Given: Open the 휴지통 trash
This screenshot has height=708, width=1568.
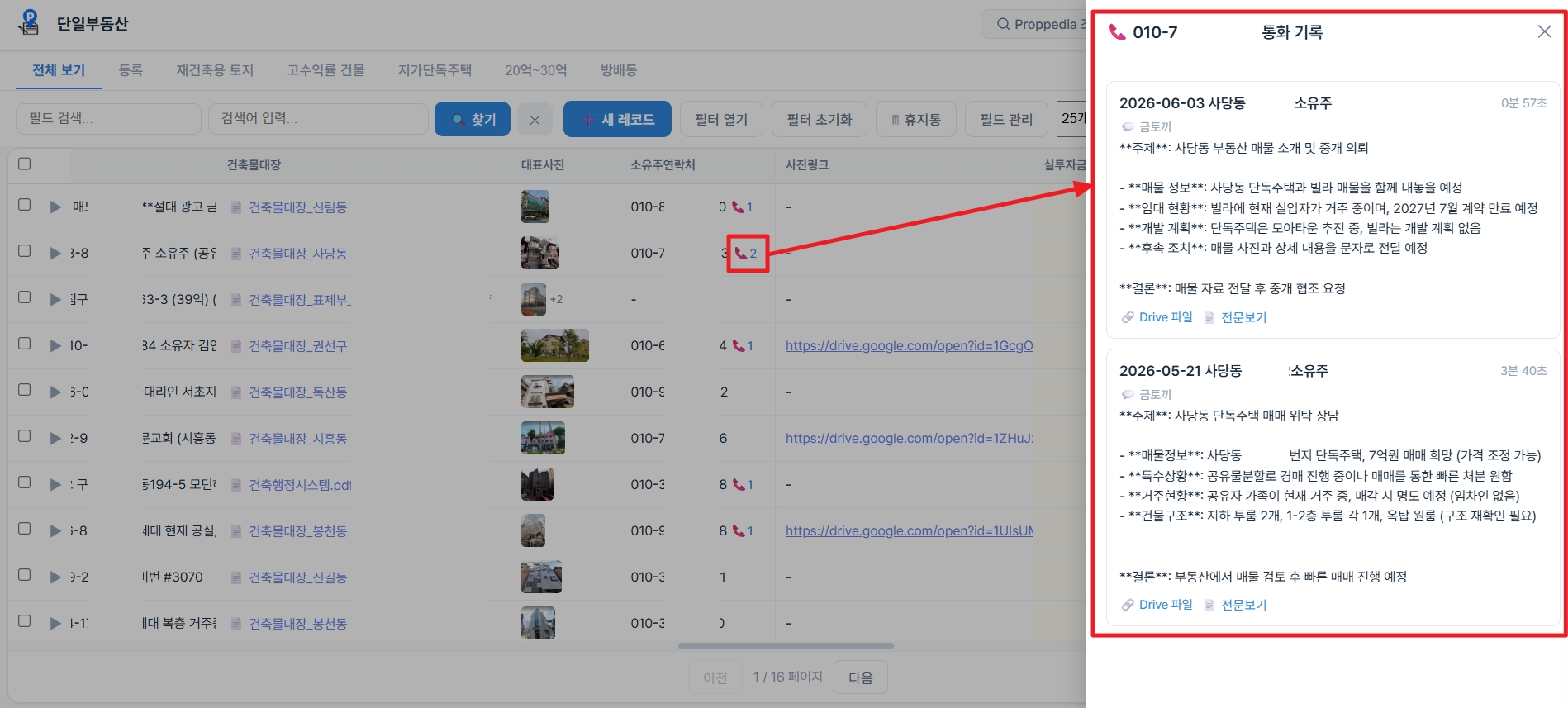Looking at the screenshot, I should click(916, 120).
